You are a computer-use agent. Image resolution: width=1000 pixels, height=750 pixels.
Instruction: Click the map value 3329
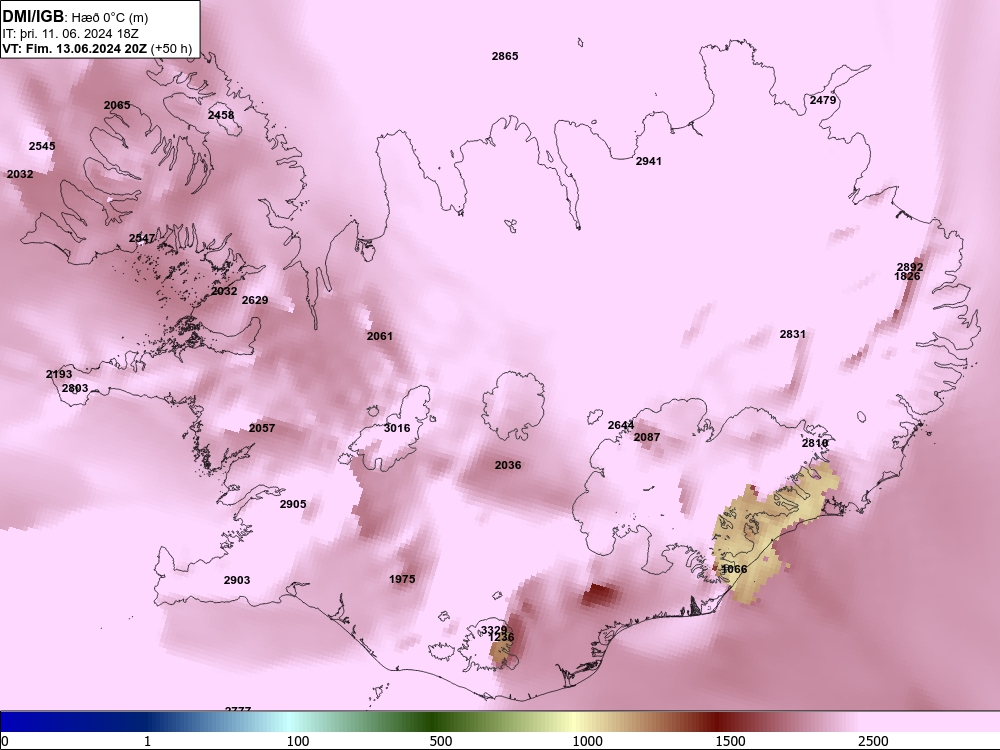tap(494, 630)
